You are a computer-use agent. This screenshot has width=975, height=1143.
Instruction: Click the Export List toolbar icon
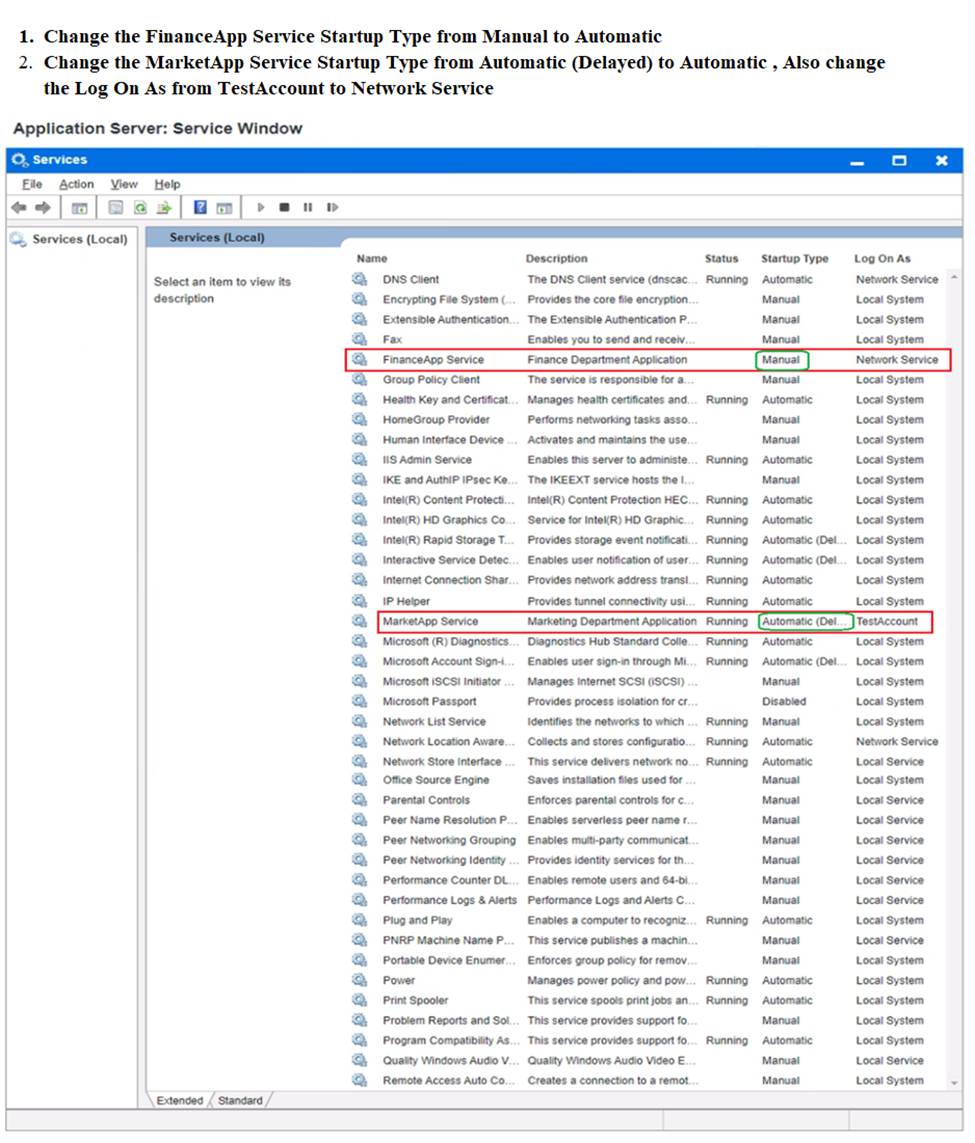click(x=164, y=208)
